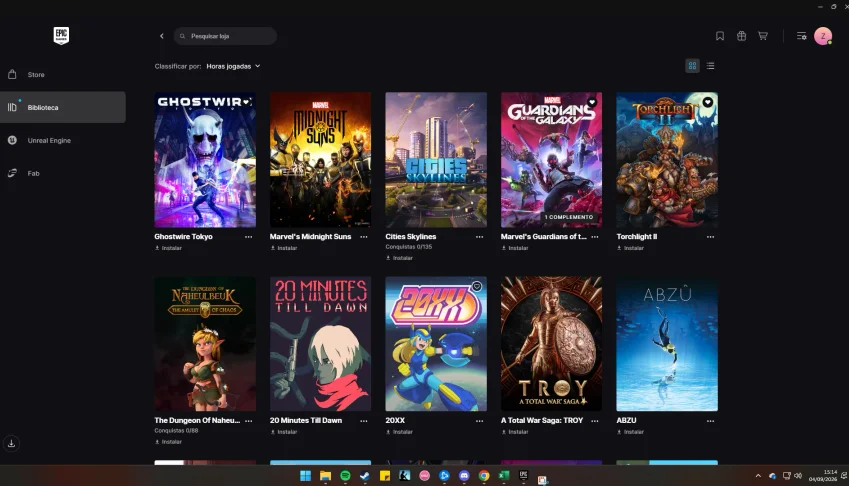Go back with the arrow button
Screen dimensions: 849x486
[x=161, y=36]
